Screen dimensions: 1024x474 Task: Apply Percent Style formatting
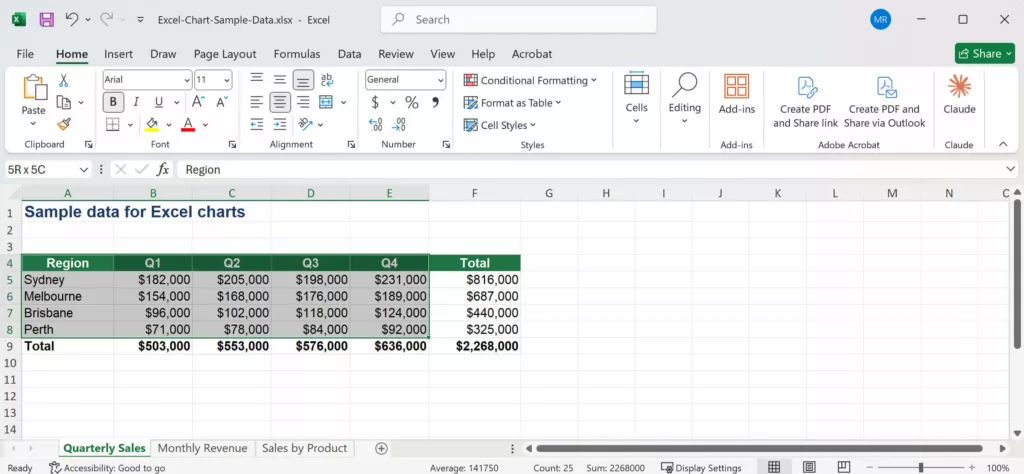411,103
